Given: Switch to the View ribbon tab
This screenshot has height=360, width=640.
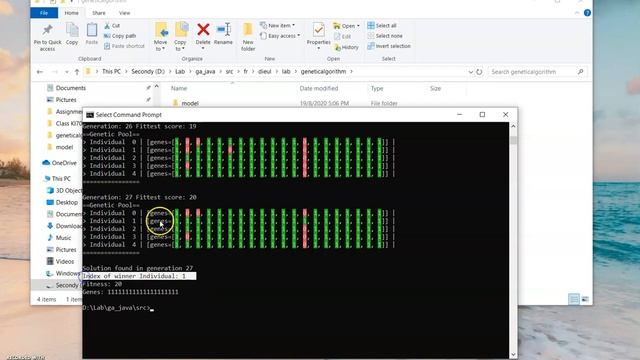Looking at the screenshot, I should tap(124, 13).
